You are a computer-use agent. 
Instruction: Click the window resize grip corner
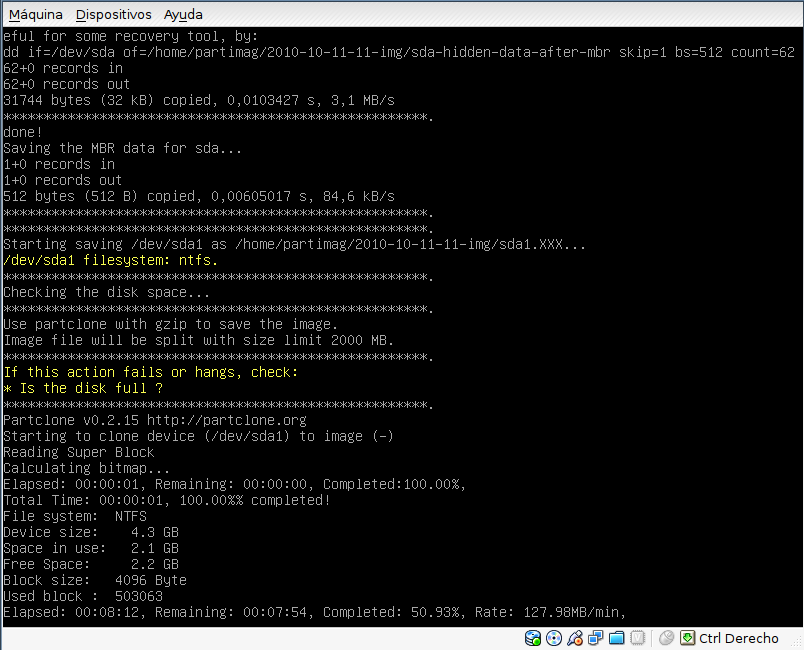point(795,641)
